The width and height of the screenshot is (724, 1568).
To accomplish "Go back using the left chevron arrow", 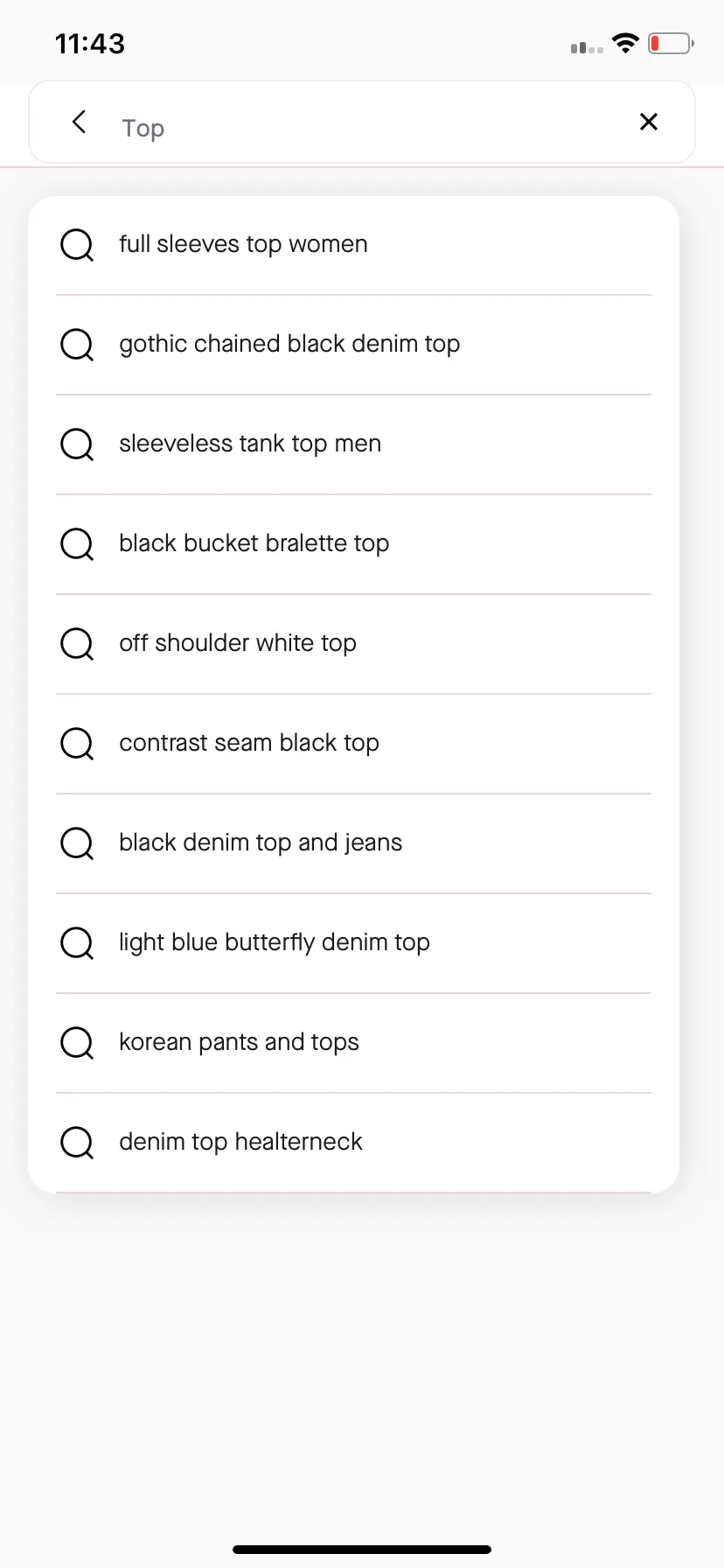I will click(x=79, y=122).
